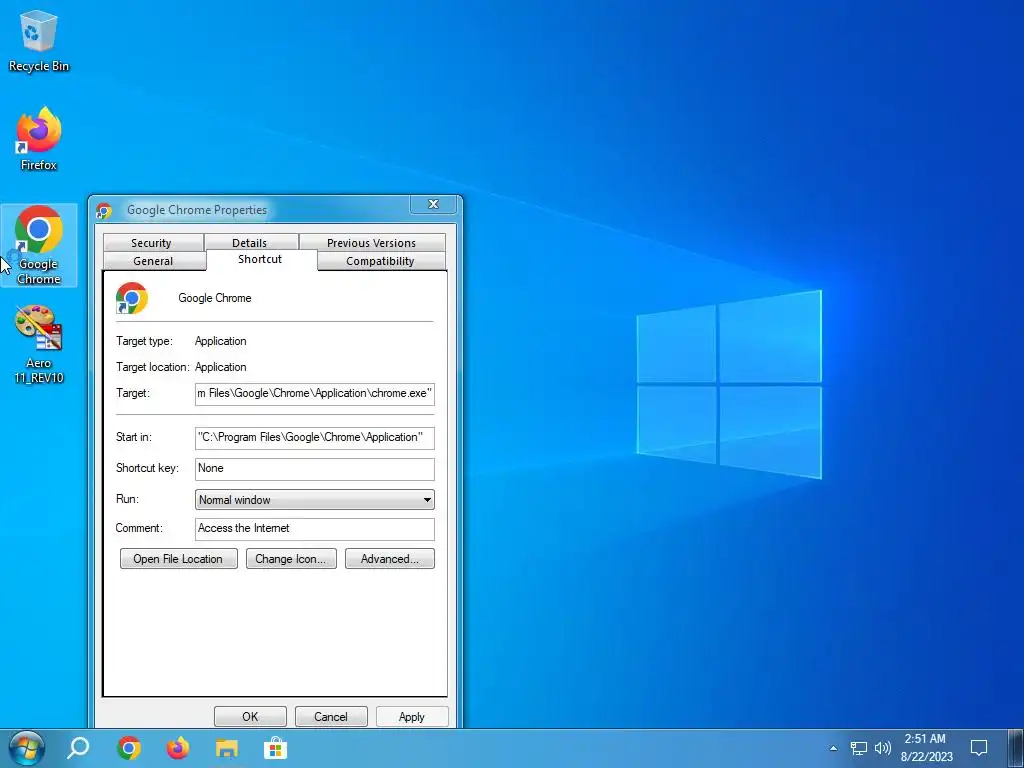Viewport: 1024px width, 768px height.
Task: Open taskbar search magnifier
Action: pyautogui.click(x=78, y=748)
